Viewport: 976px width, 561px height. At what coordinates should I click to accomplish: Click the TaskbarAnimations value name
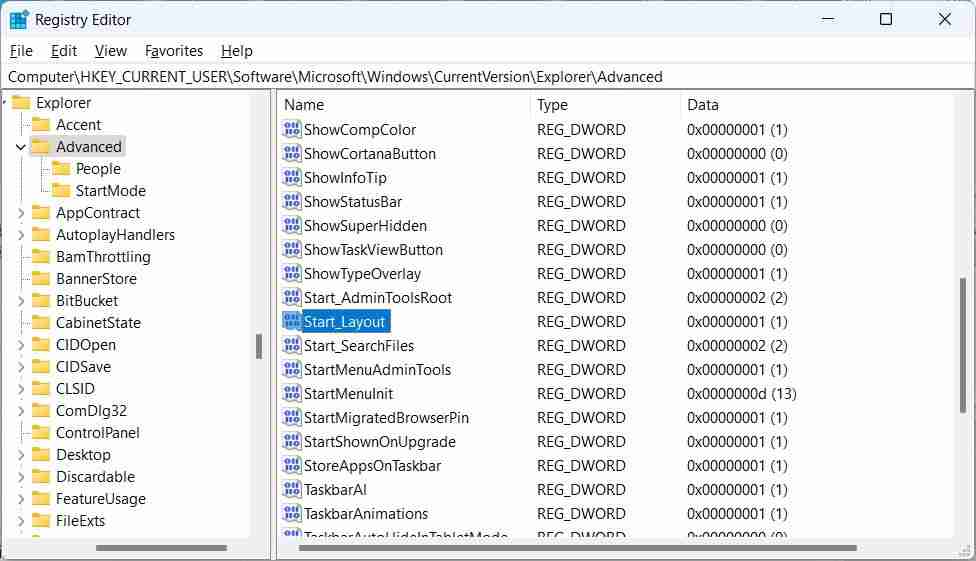pos(366,514)
